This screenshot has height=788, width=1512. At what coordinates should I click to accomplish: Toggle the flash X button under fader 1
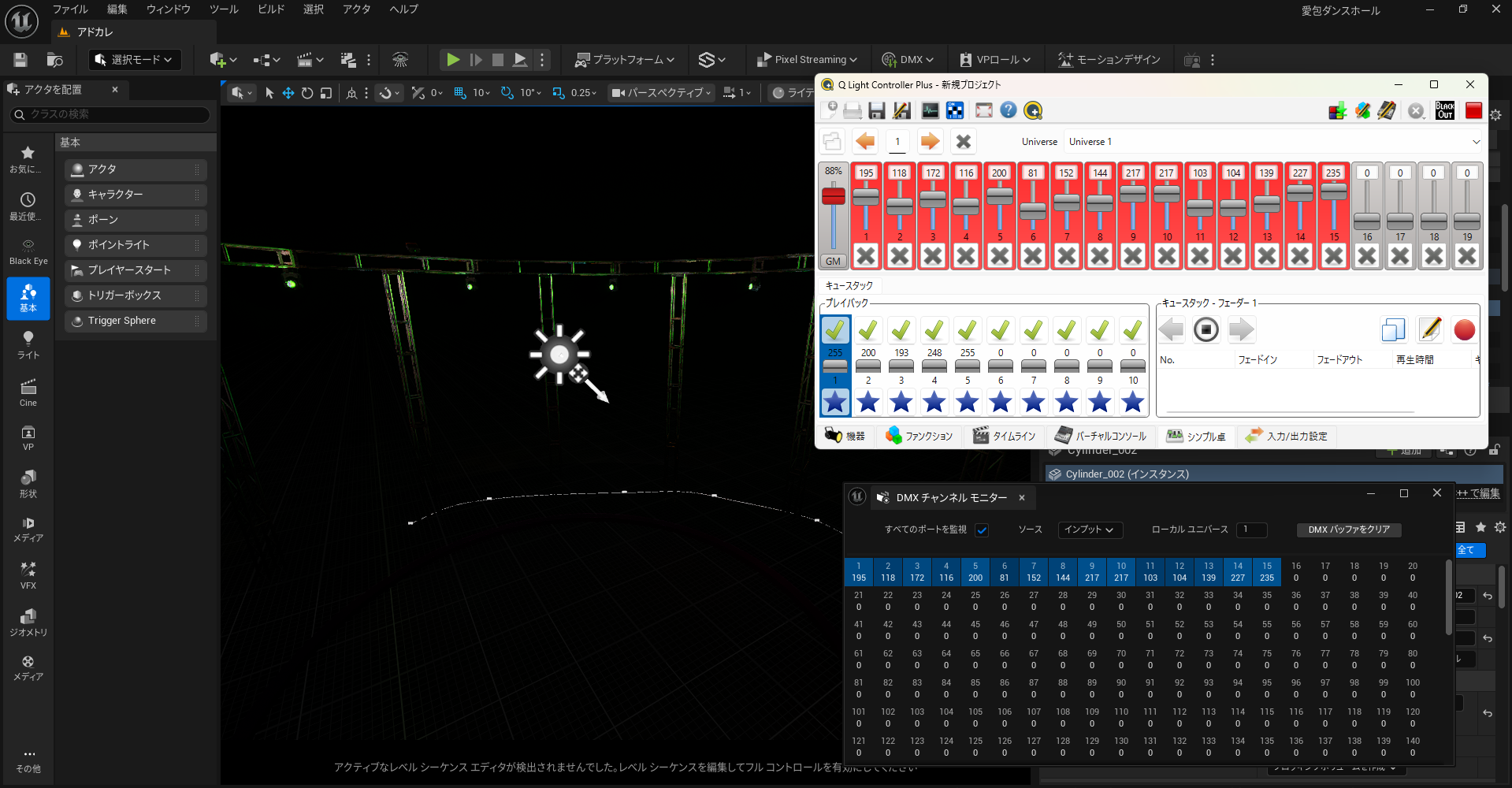pos(866,256)
